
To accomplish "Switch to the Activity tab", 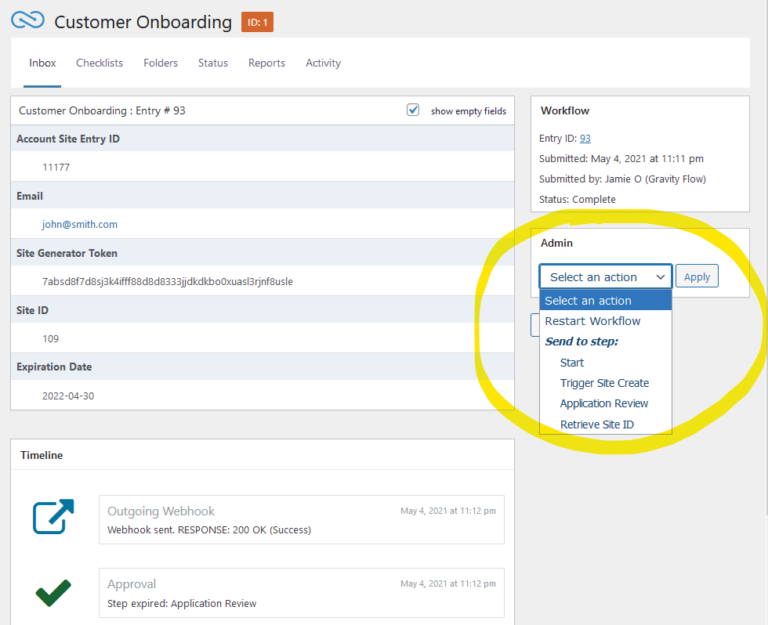I will coord(323,63).
